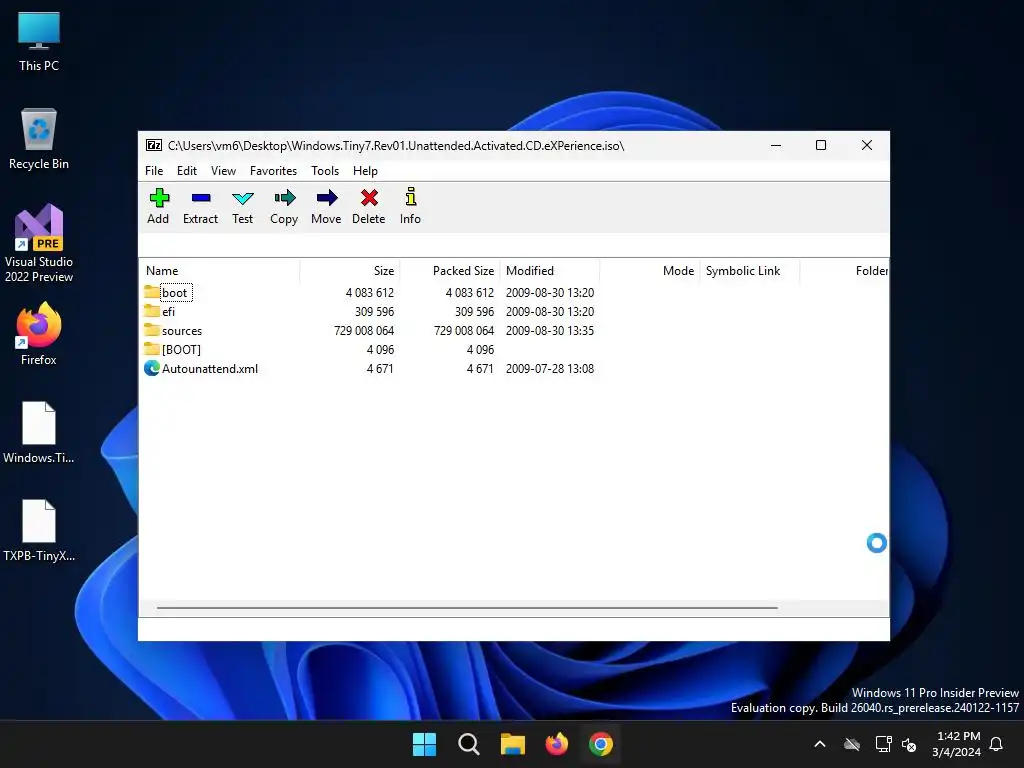Select the 'sources' folder name
The height and width of the screenshot is (768, 1024).
[x=182, y=330]
